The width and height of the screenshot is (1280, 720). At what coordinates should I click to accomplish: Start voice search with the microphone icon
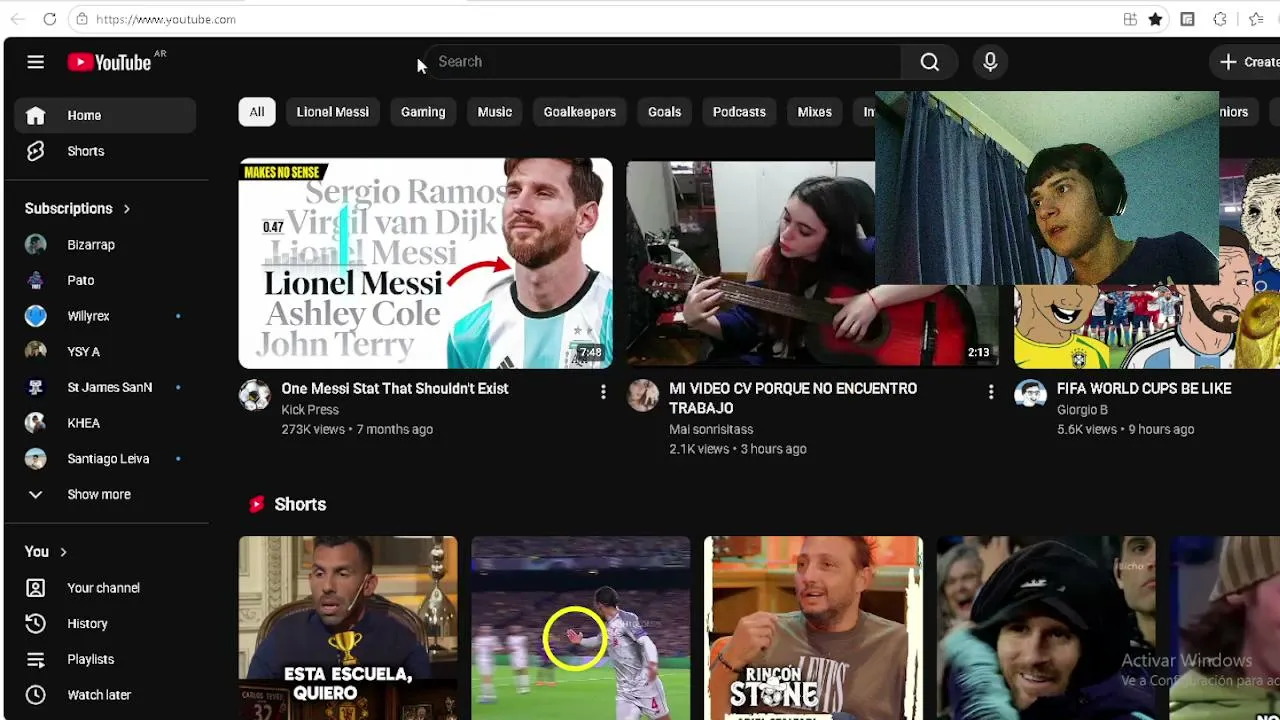coord(990,62)
